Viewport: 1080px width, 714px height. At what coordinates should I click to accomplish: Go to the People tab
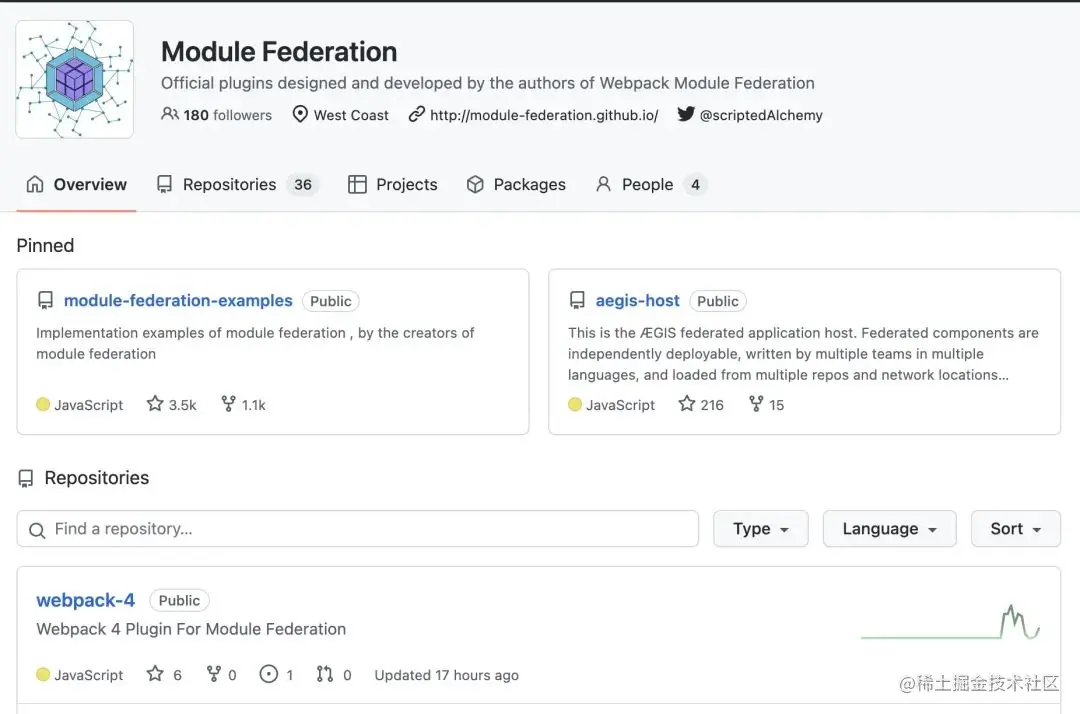point(649,185)
